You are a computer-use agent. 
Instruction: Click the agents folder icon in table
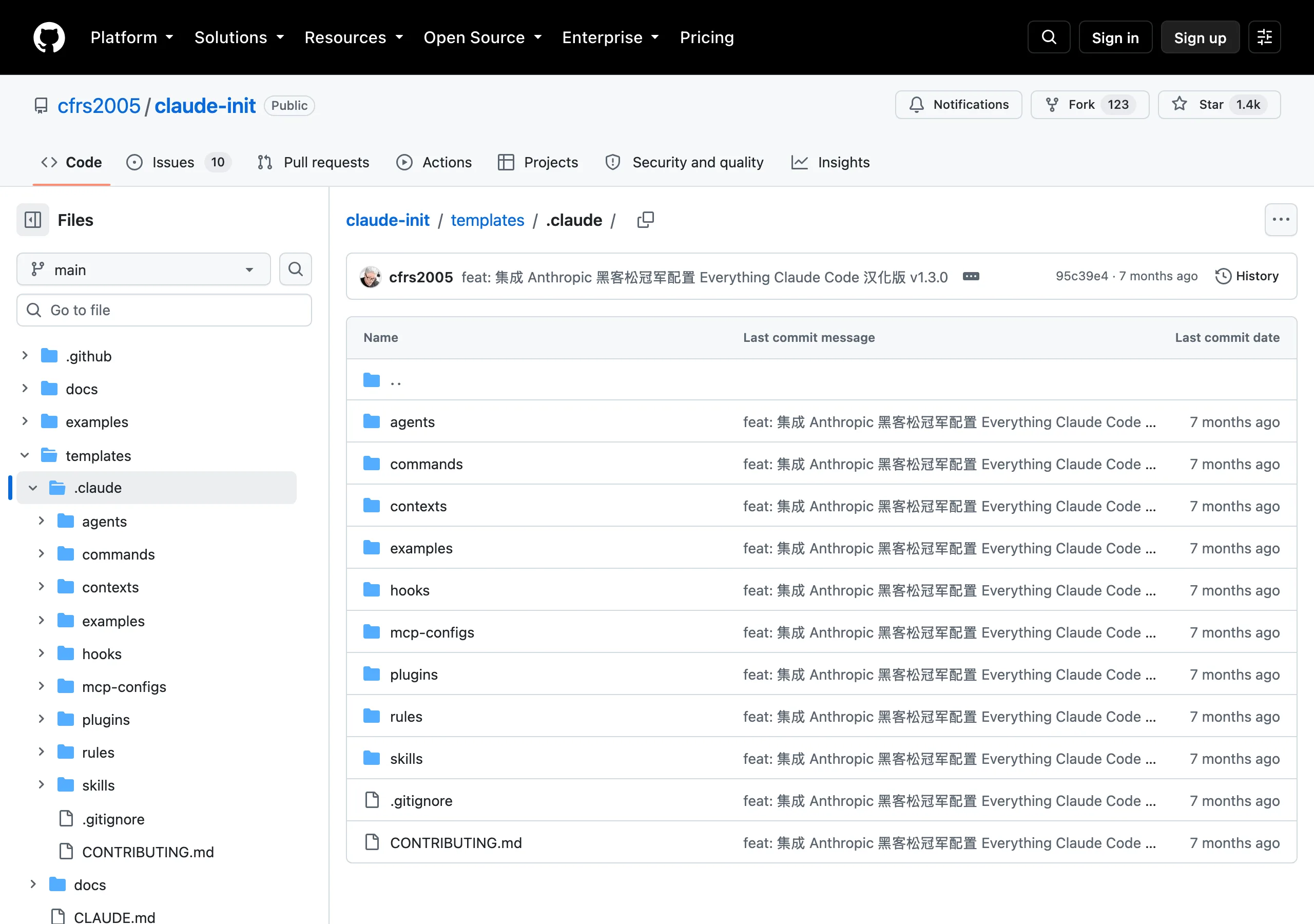tap(372, 422)
